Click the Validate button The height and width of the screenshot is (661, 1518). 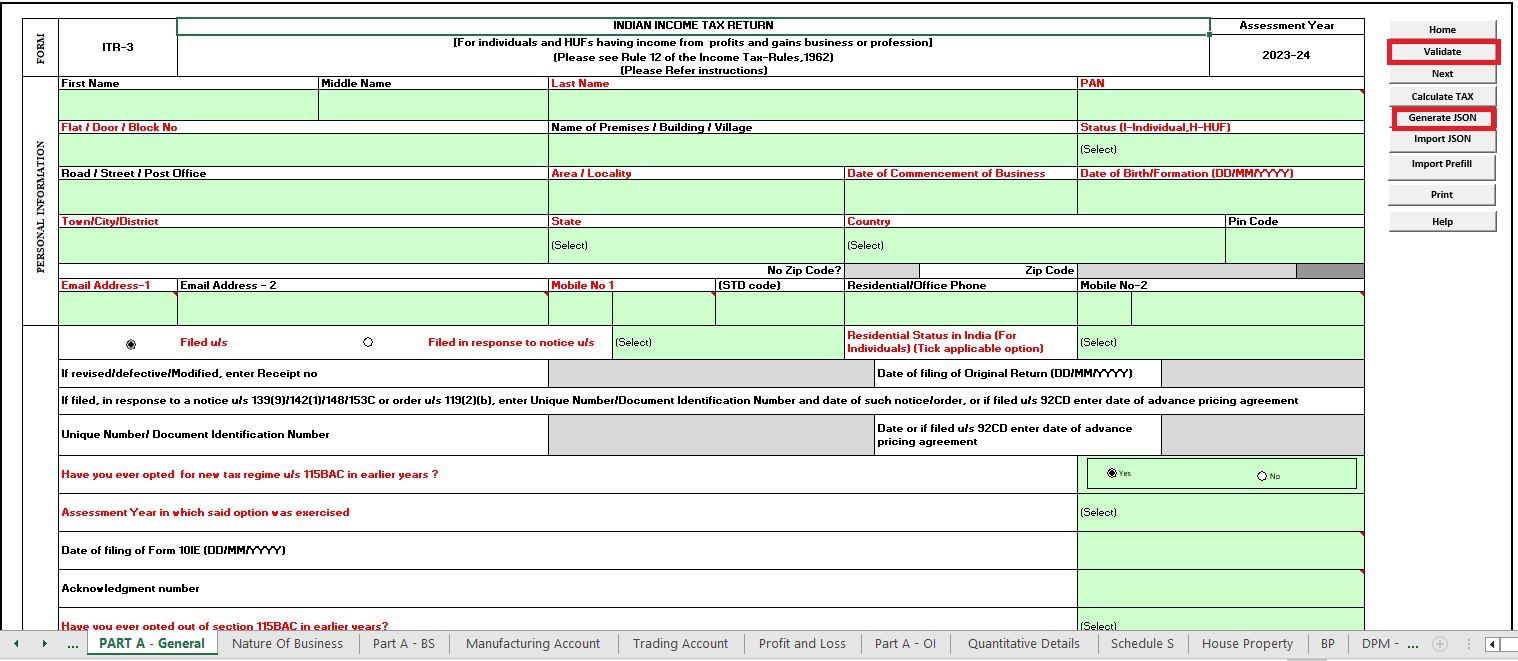pyautogui.click(x=1442, y=52)
